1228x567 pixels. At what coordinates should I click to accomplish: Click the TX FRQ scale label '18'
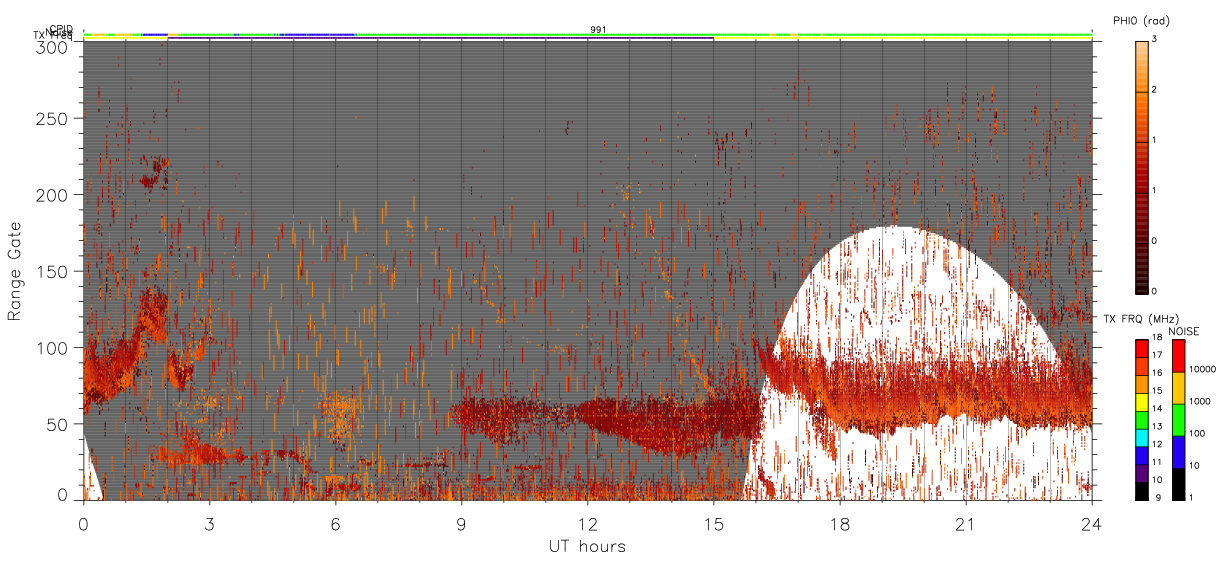(x=1157, y=337)
